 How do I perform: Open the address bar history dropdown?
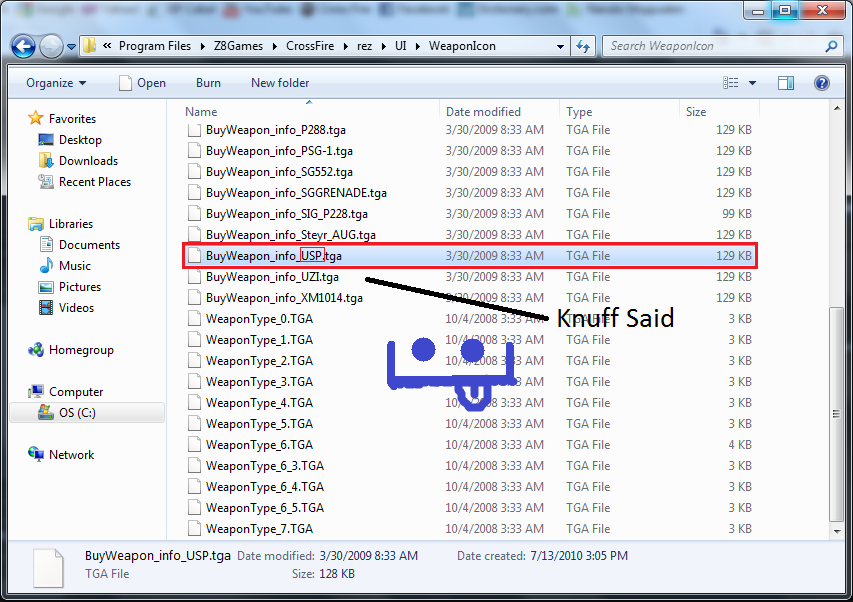560,46
